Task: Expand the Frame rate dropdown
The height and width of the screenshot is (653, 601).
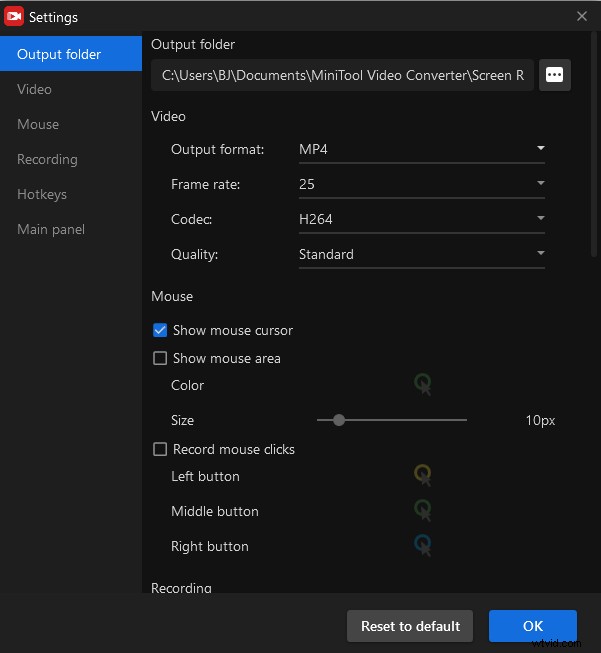Action: click(421, 184)
